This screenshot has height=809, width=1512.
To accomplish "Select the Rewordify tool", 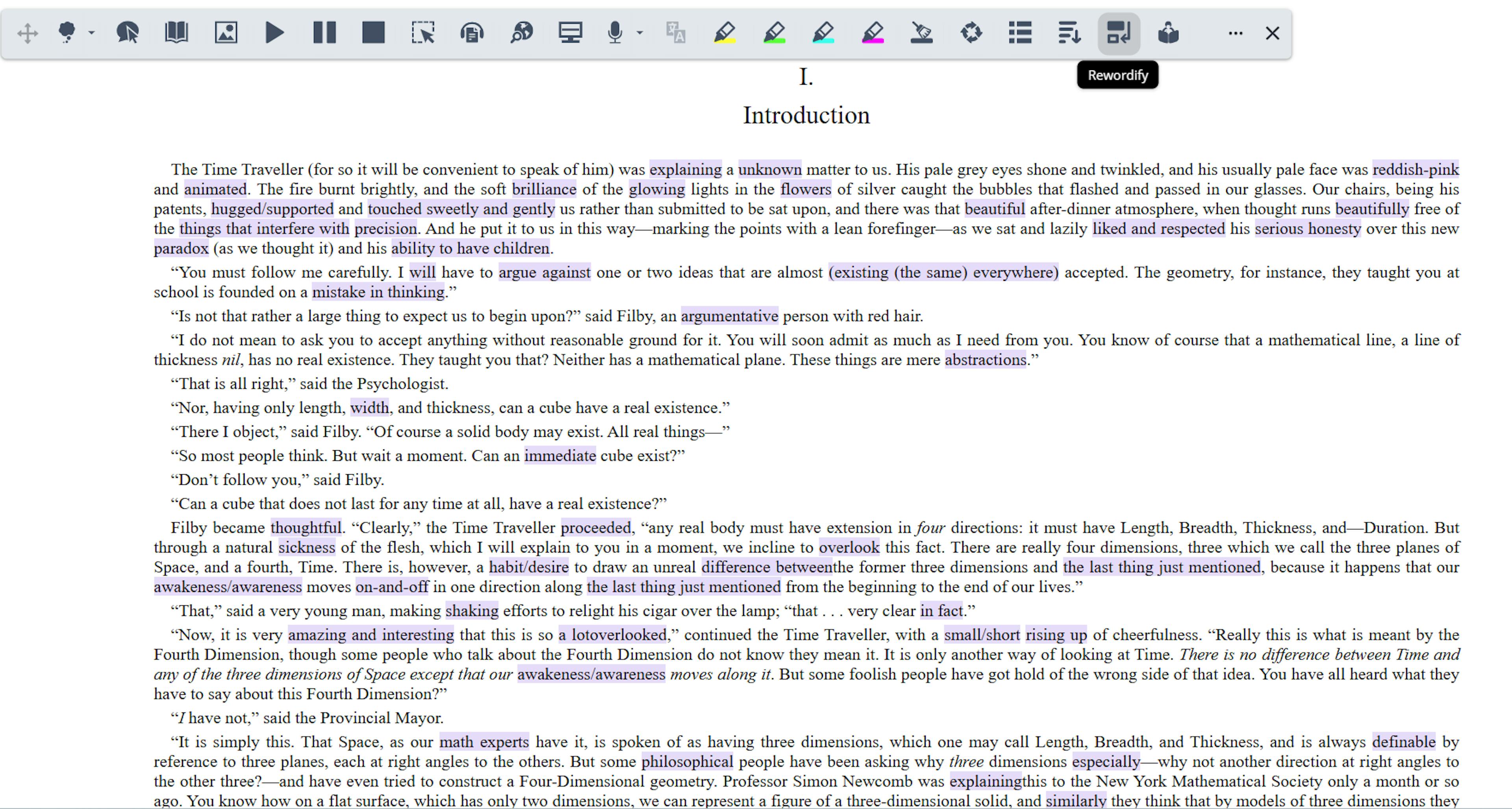I will [1119, 33].
